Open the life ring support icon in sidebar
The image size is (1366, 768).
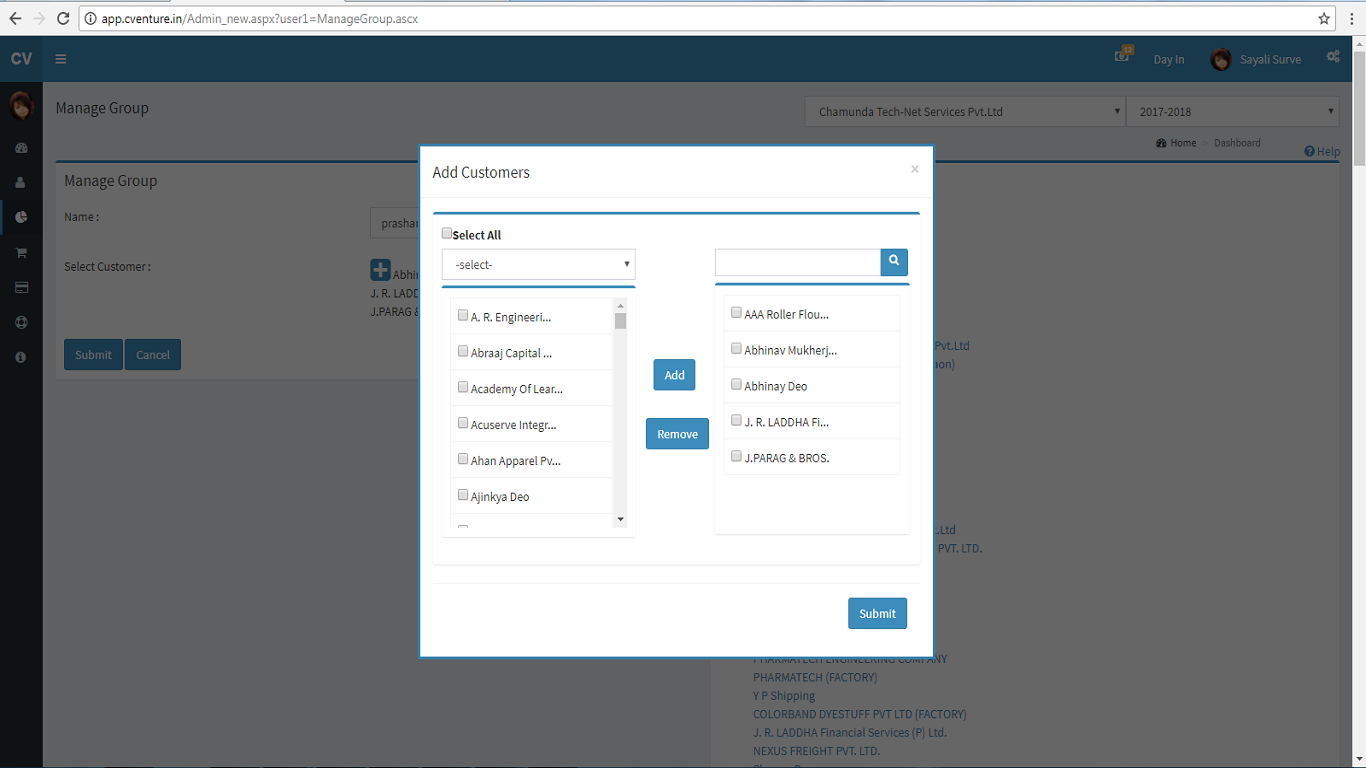(21, 323)
